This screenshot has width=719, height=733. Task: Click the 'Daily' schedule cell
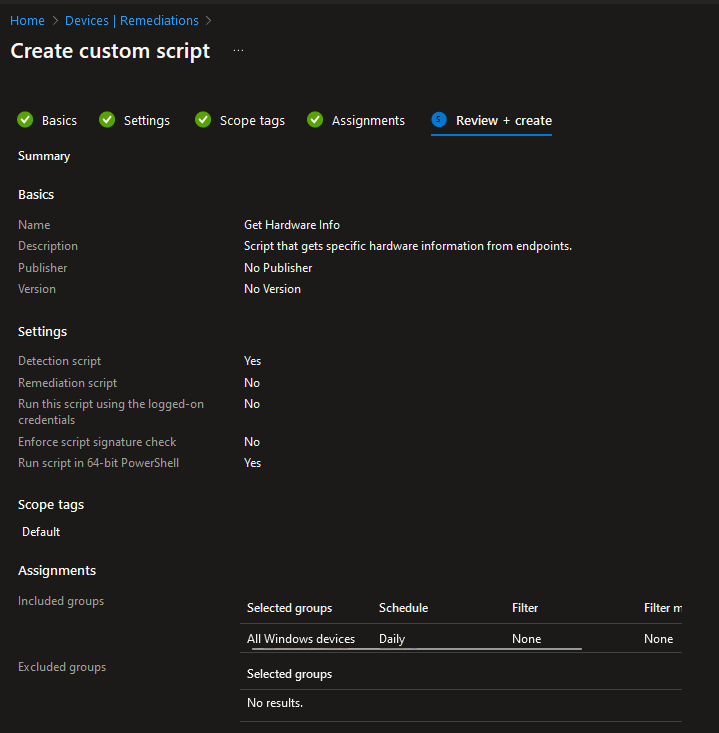(x=392, y=639)
